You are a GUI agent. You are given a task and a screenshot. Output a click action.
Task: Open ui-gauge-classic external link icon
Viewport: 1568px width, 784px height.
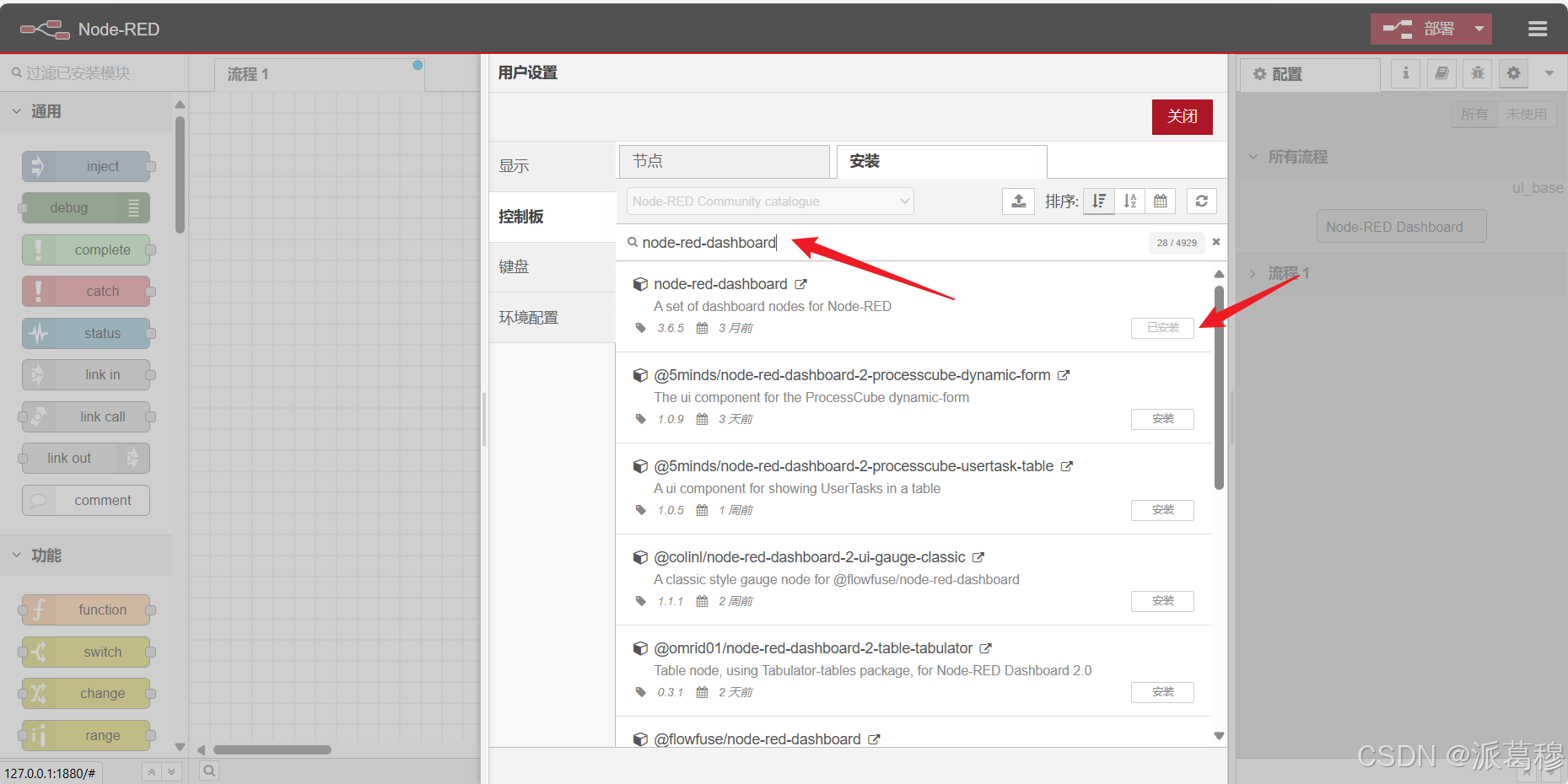[x=978, y=558]
